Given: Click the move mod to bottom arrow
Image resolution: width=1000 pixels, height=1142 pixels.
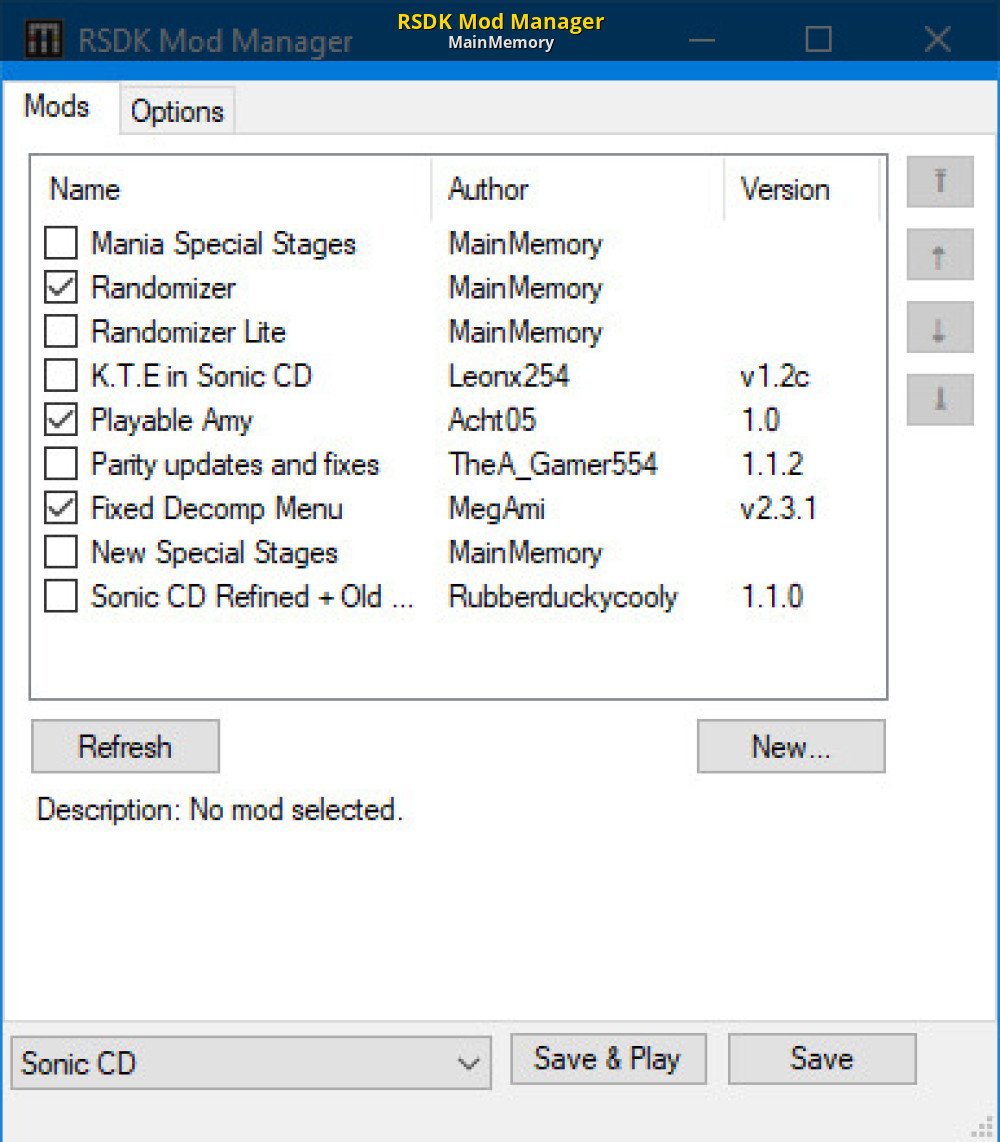Looking at the screenshot, I should point(939,398).
